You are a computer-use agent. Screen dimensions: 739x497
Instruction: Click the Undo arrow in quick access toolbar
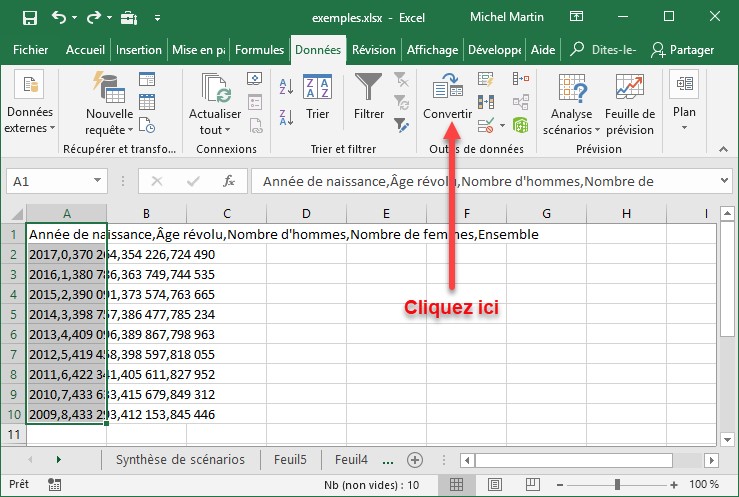click(58, 18)
